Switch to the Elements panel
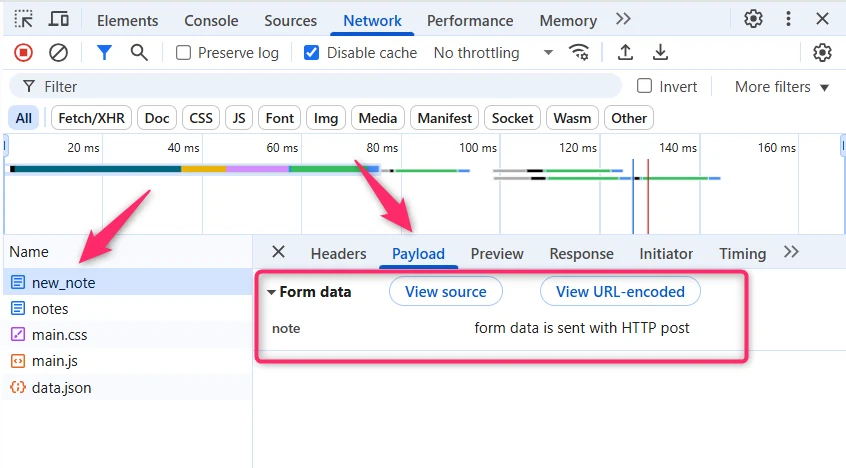This screenshot has width=846, height=468. [127, 21]
